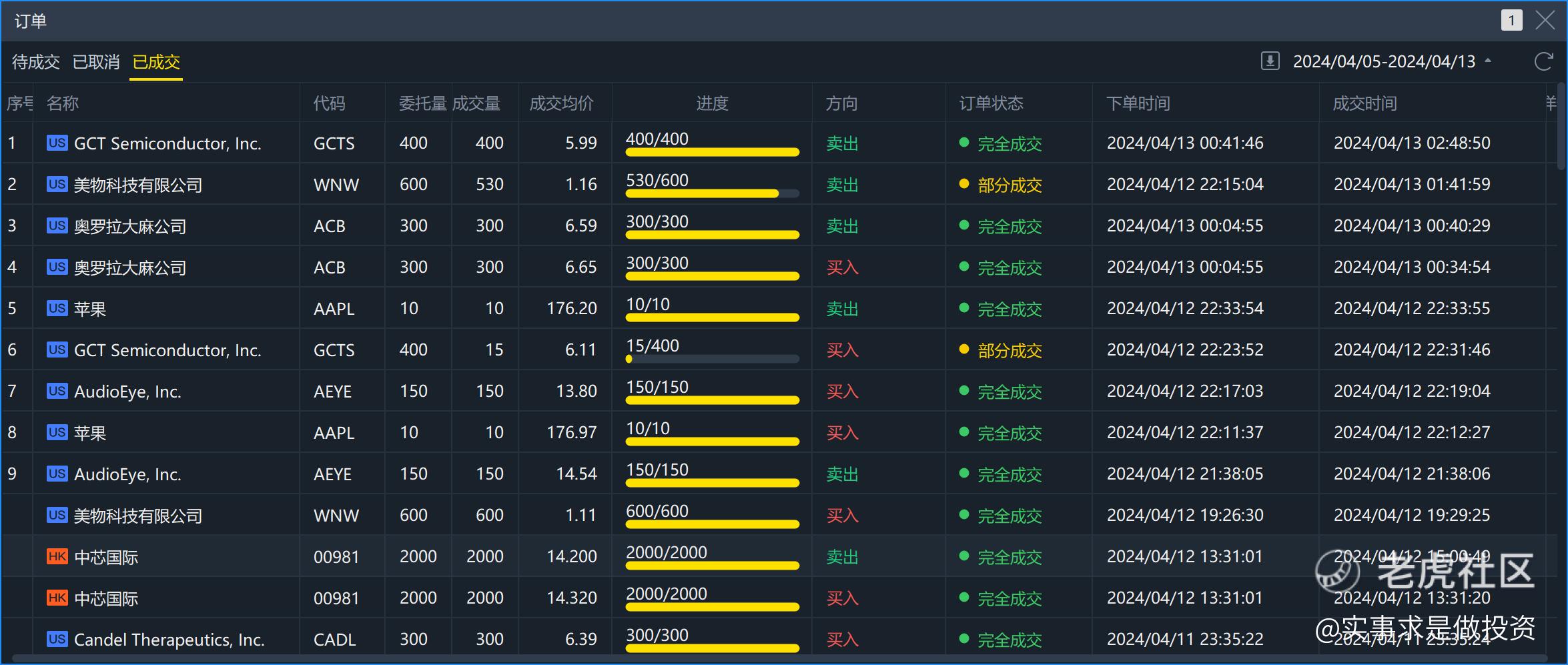
Task: Select 苹果 in row 8
Action: [x=90, y=433]
